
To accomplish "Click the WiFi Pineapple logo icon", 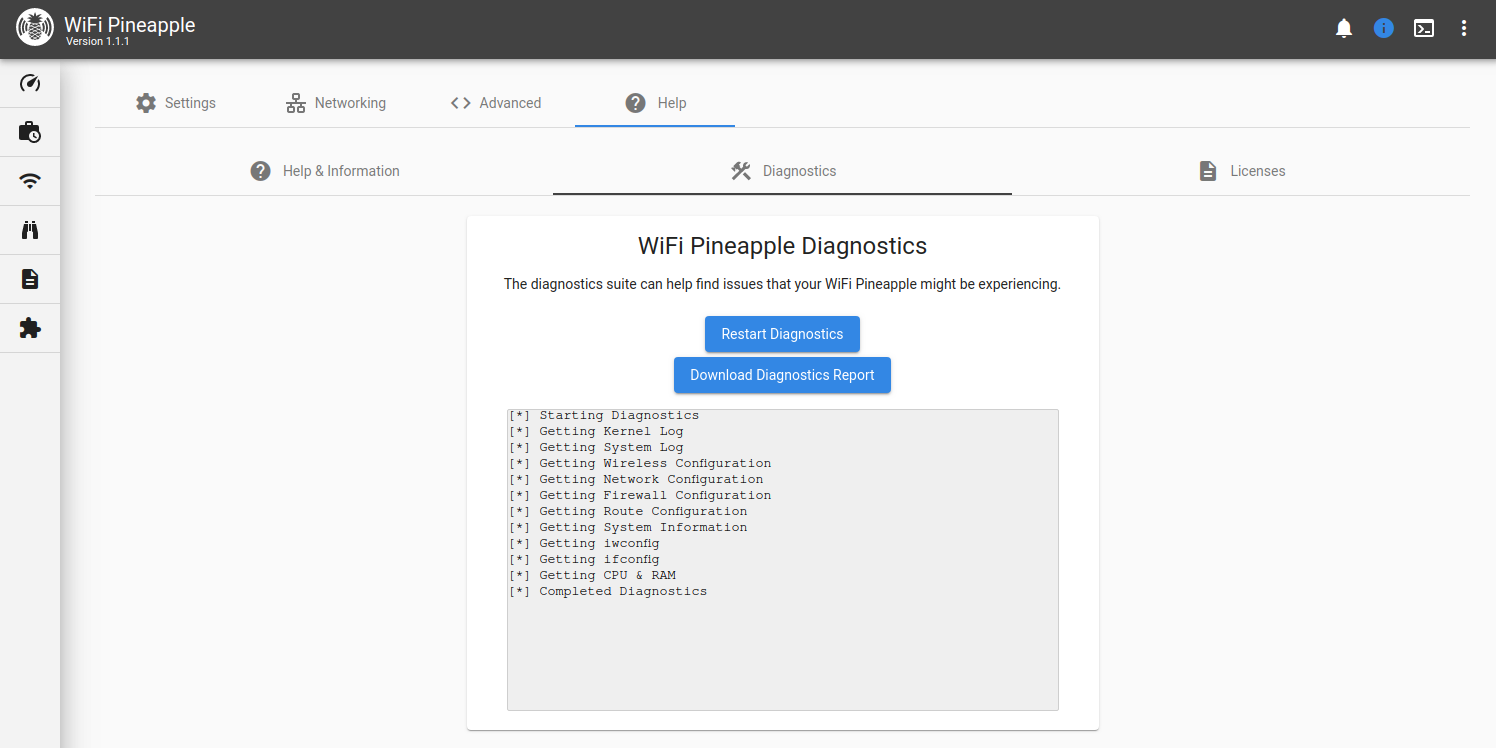I will (35, 29).
